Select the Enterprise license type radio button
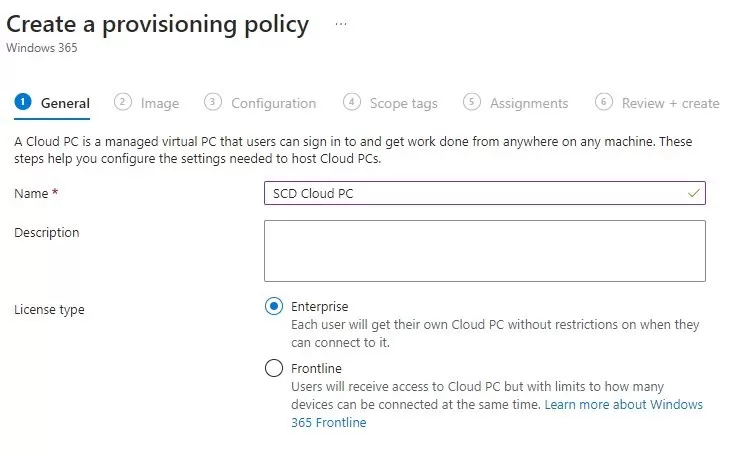 pyautogui.click(x=274, y=306)
